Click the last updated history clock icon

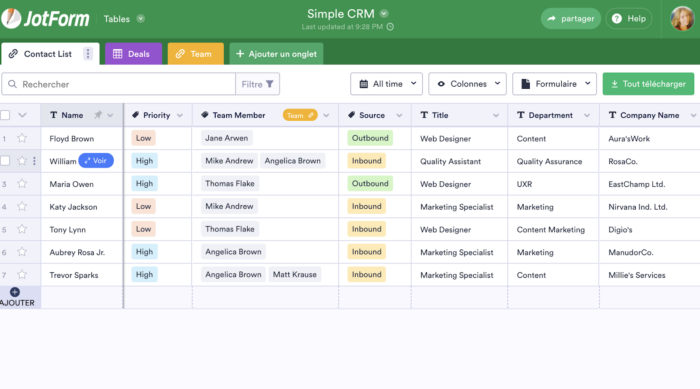pos(390,27)
